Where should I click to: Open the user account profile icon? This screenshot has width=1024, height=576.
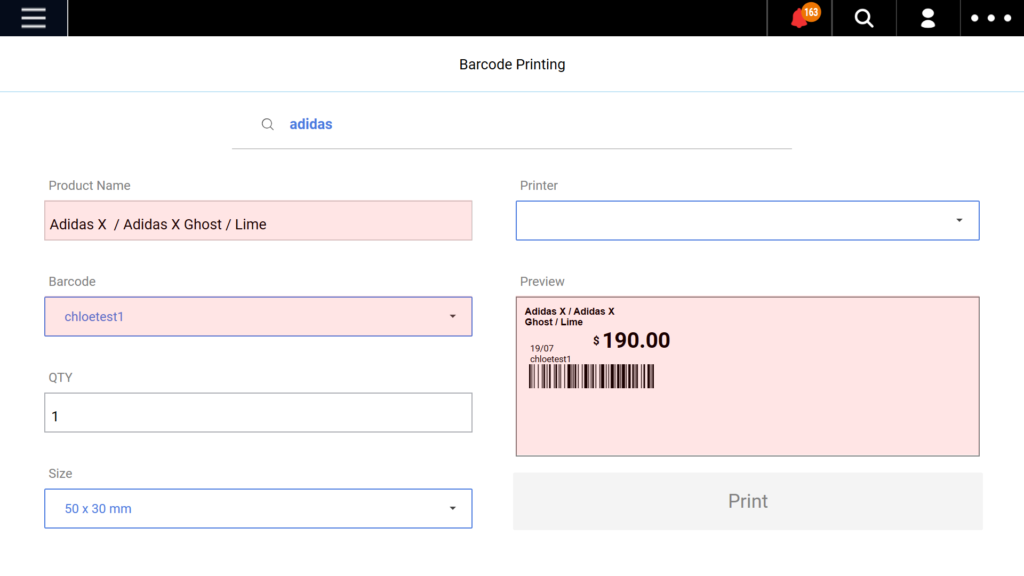[927, 18]
